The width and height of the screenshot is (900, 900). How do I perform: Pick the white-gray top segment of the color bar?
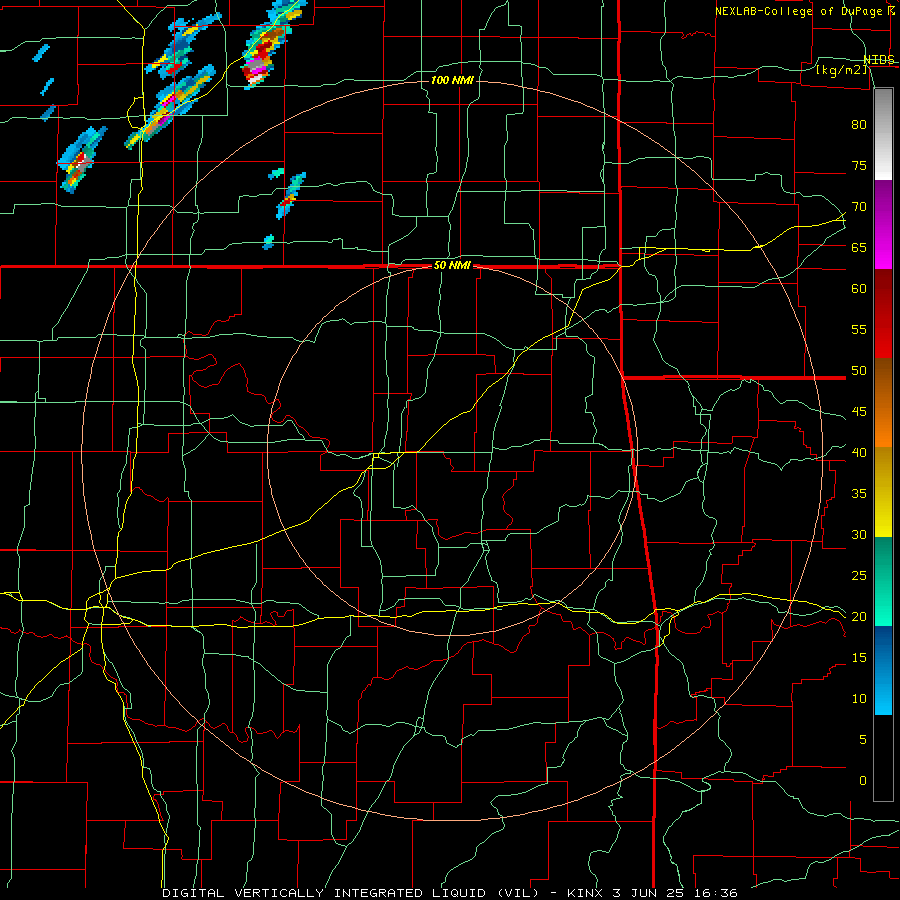pyautogui.click(x=883, y=134)
